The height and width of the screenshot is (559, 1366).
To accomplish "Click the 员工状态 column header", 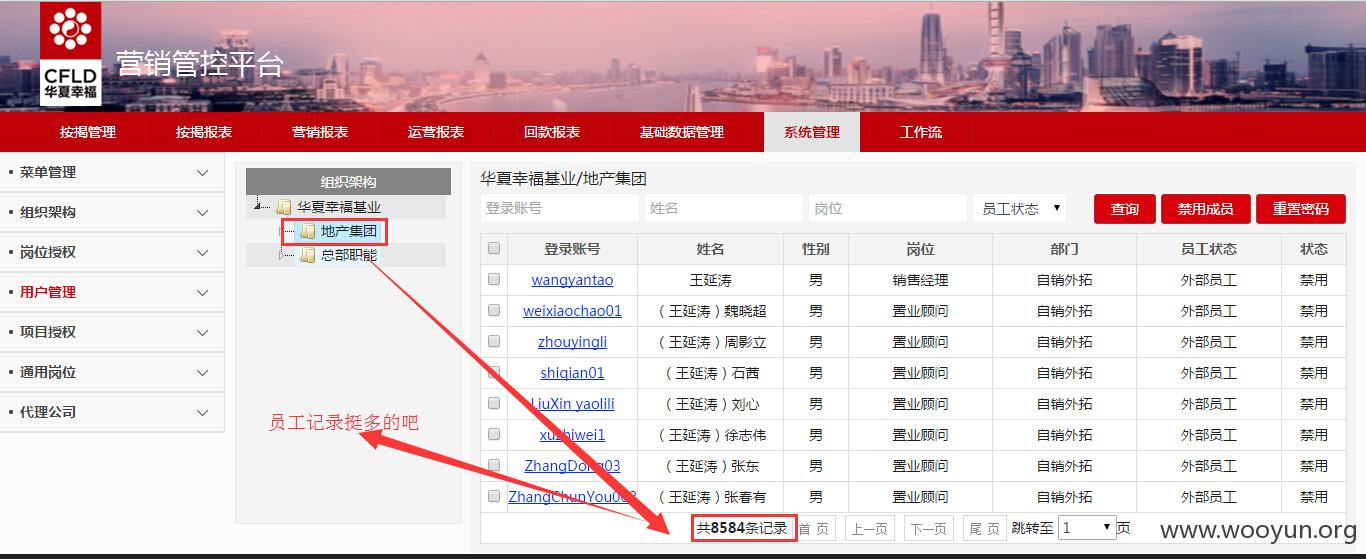I will point(1208,249).
